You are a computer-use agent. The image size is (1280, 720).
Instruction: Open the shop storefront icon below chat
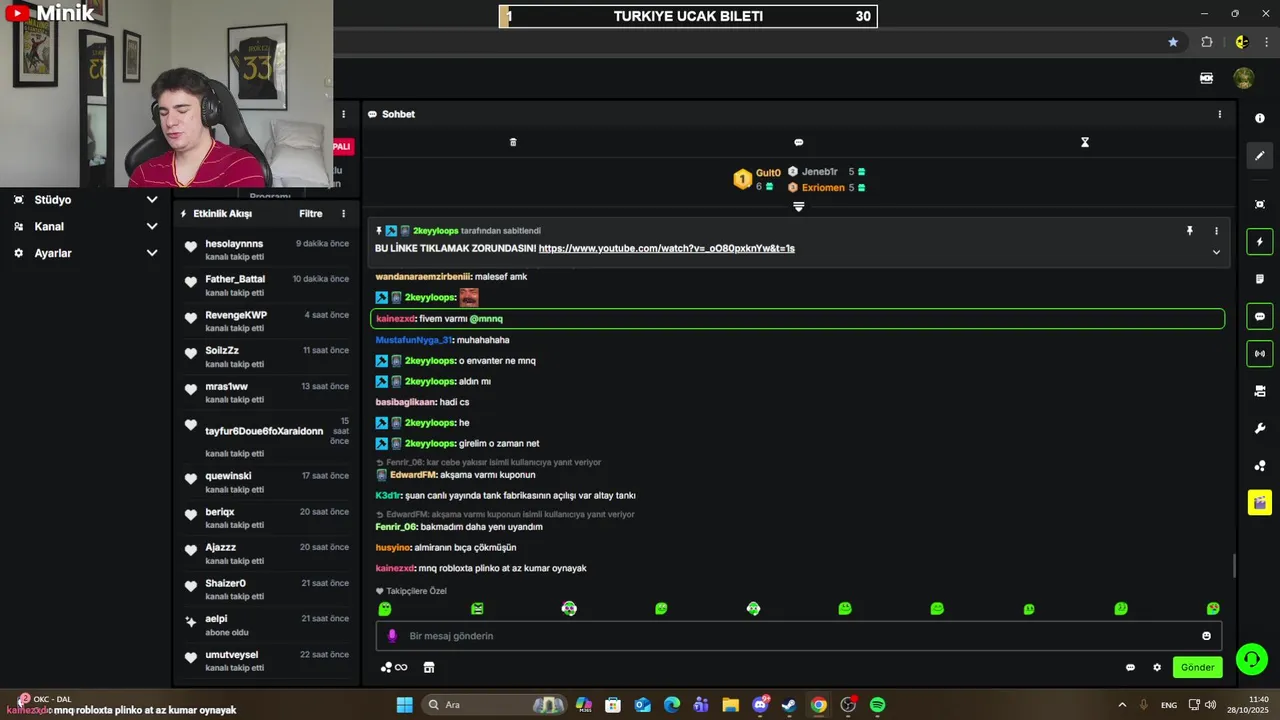pyautogui.click(x=429, y=667)
